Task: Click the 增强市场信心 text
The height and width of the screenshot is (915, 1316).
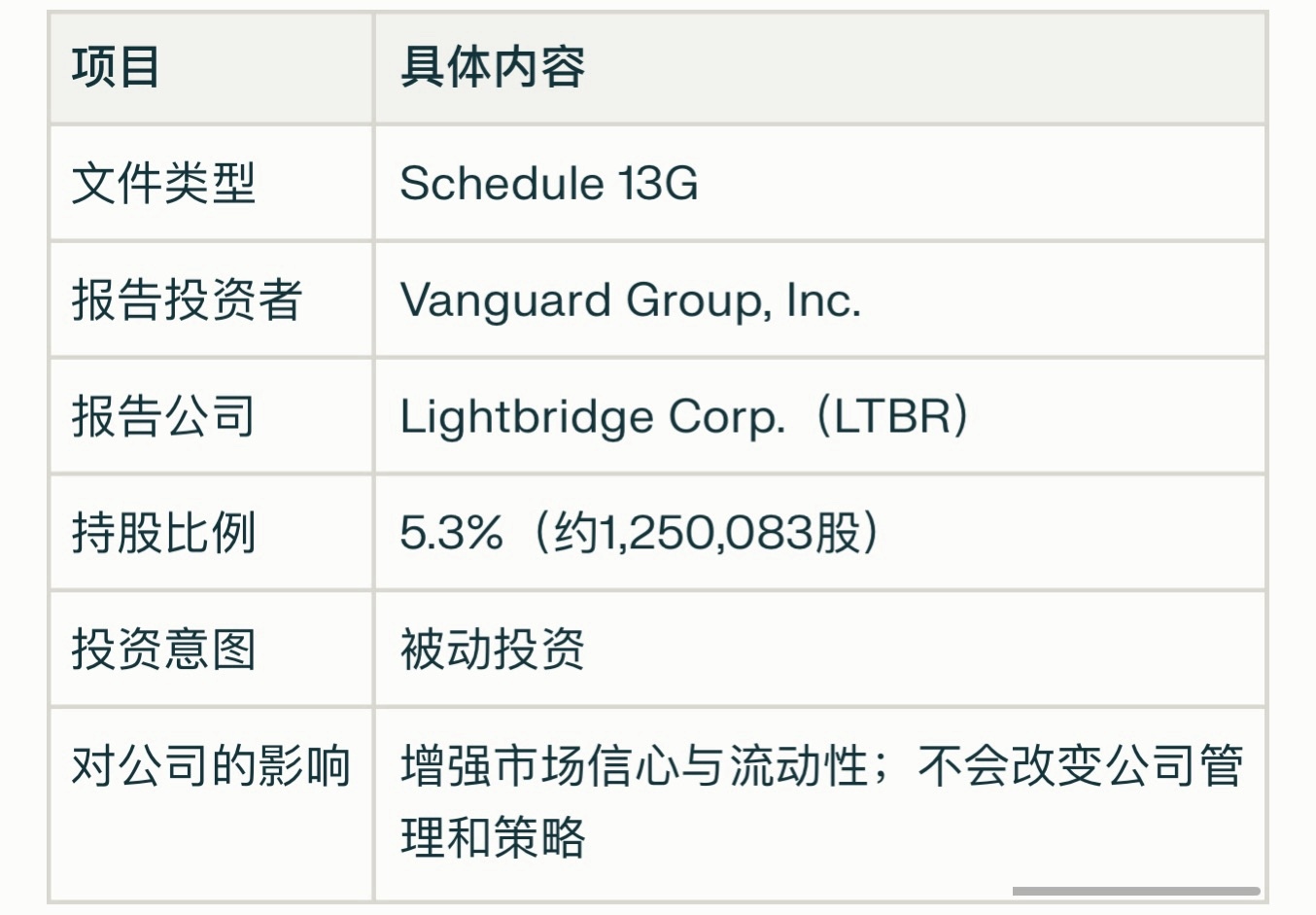Action: click(517, 766)
